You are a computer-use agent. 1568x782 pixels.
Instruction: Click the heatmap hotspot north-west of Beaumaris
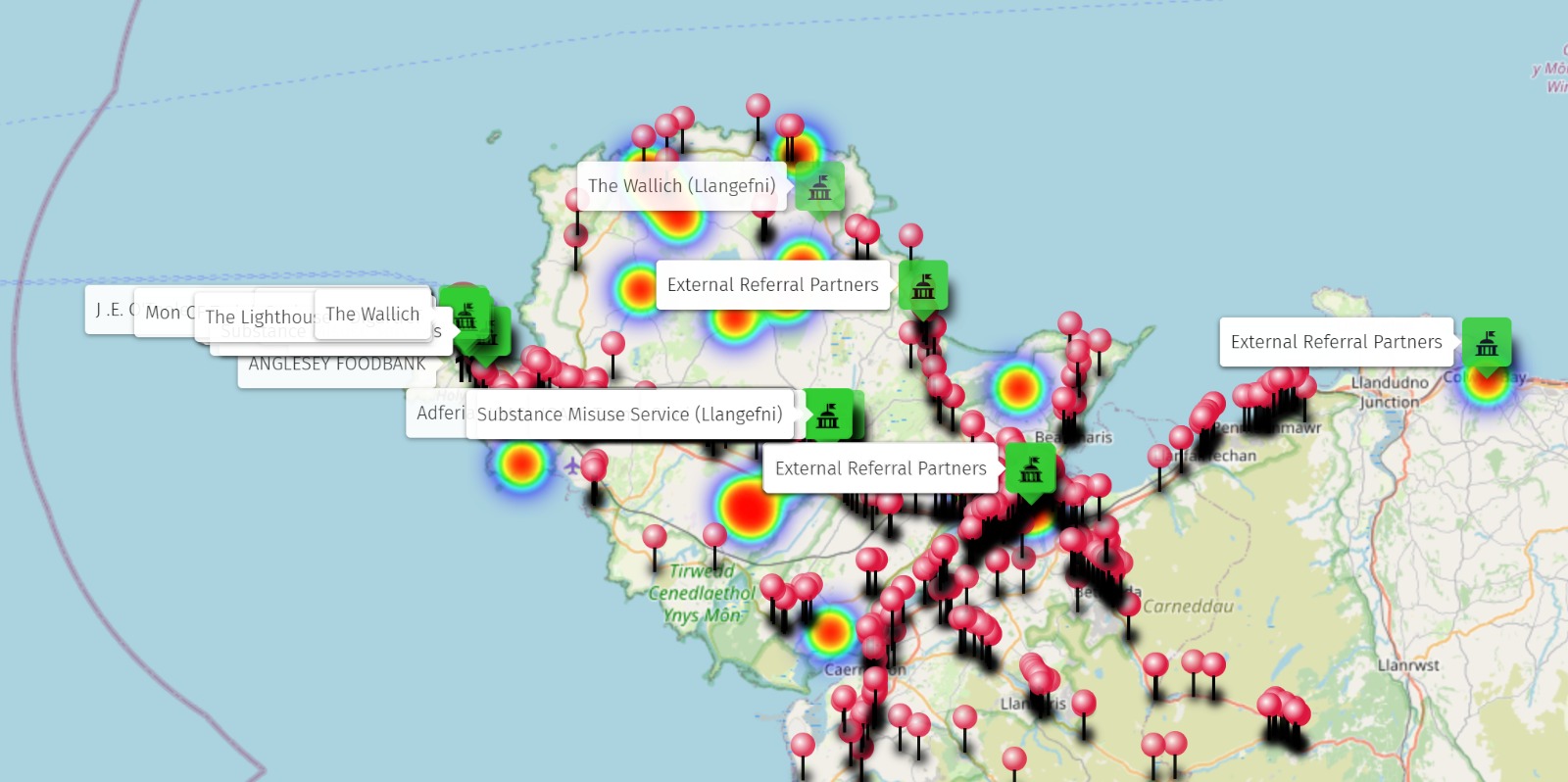tap(1017, 388)
